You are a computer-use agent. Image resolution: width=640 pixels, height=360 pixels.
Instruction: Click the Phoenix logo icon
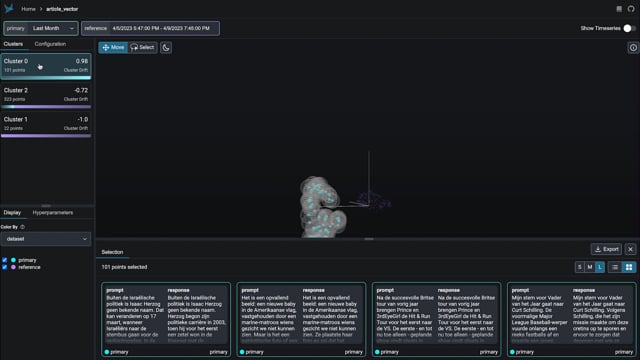pos(9,9)
